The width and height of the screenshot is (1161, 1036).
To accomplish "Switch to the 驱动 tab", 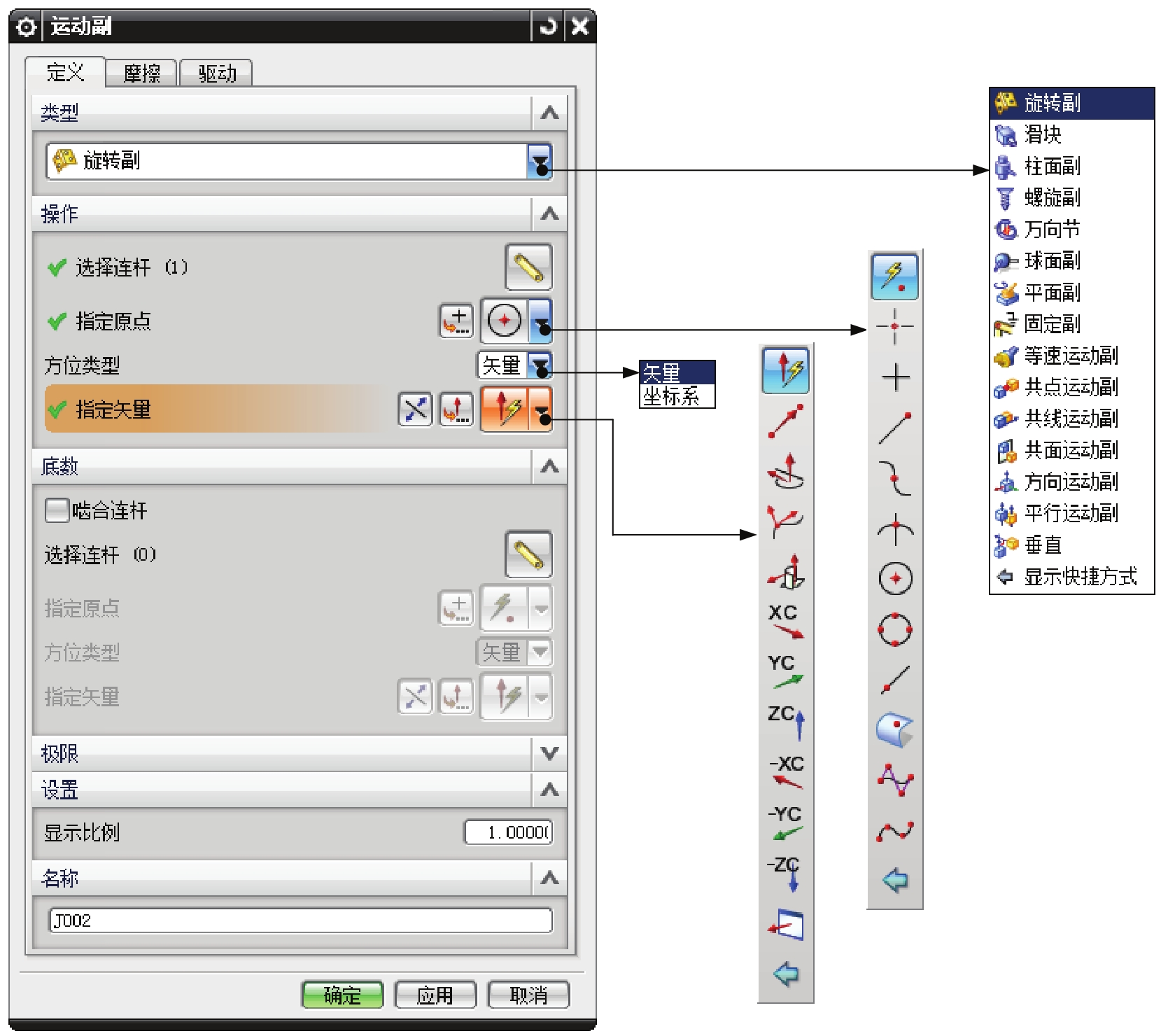I will click(216, 73).
